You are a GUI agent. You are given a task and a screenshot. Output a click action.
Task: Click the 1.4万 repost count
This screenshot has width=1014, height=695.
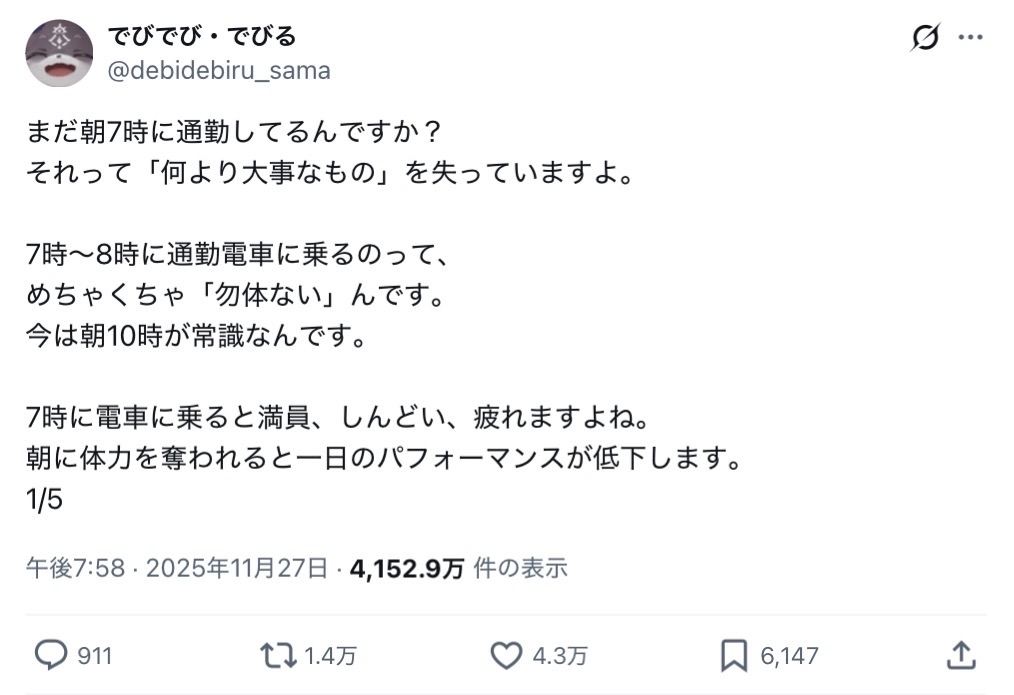(330, 656)
